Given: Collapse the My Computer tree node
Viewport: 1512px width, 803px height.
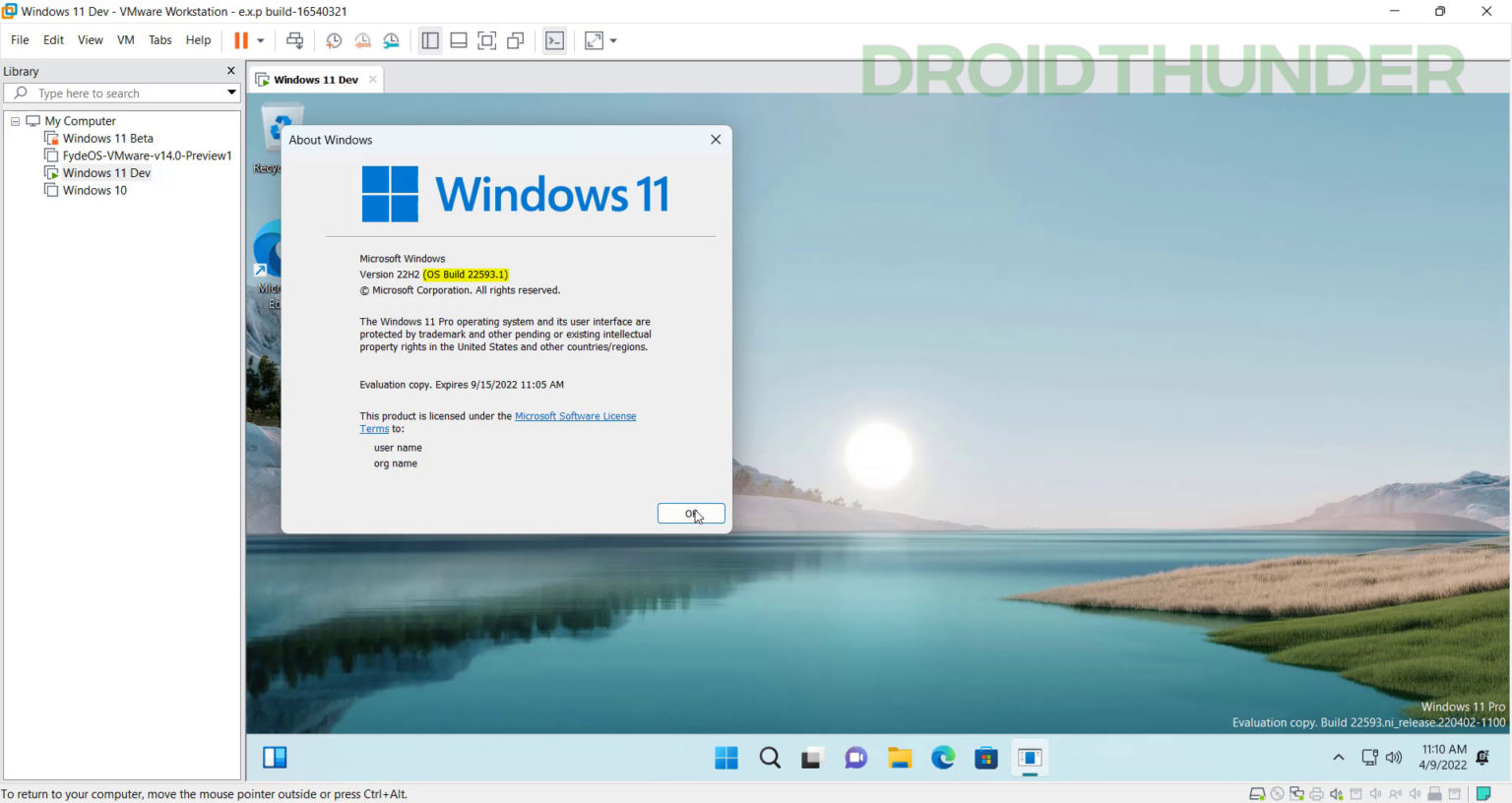Looking at the screenshot, I should 15,120.
